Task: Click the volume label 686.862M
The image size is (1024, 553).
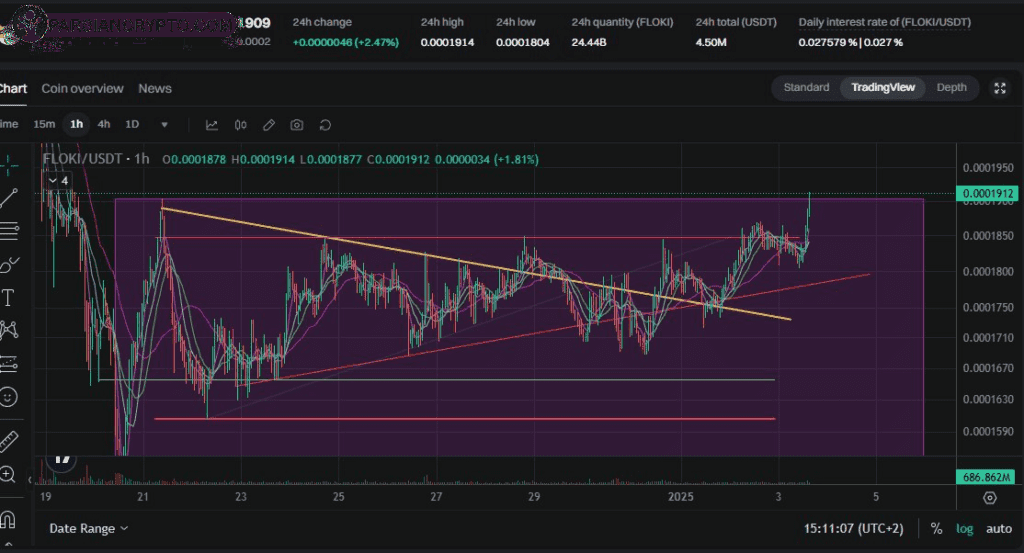Action: (986, 477)
